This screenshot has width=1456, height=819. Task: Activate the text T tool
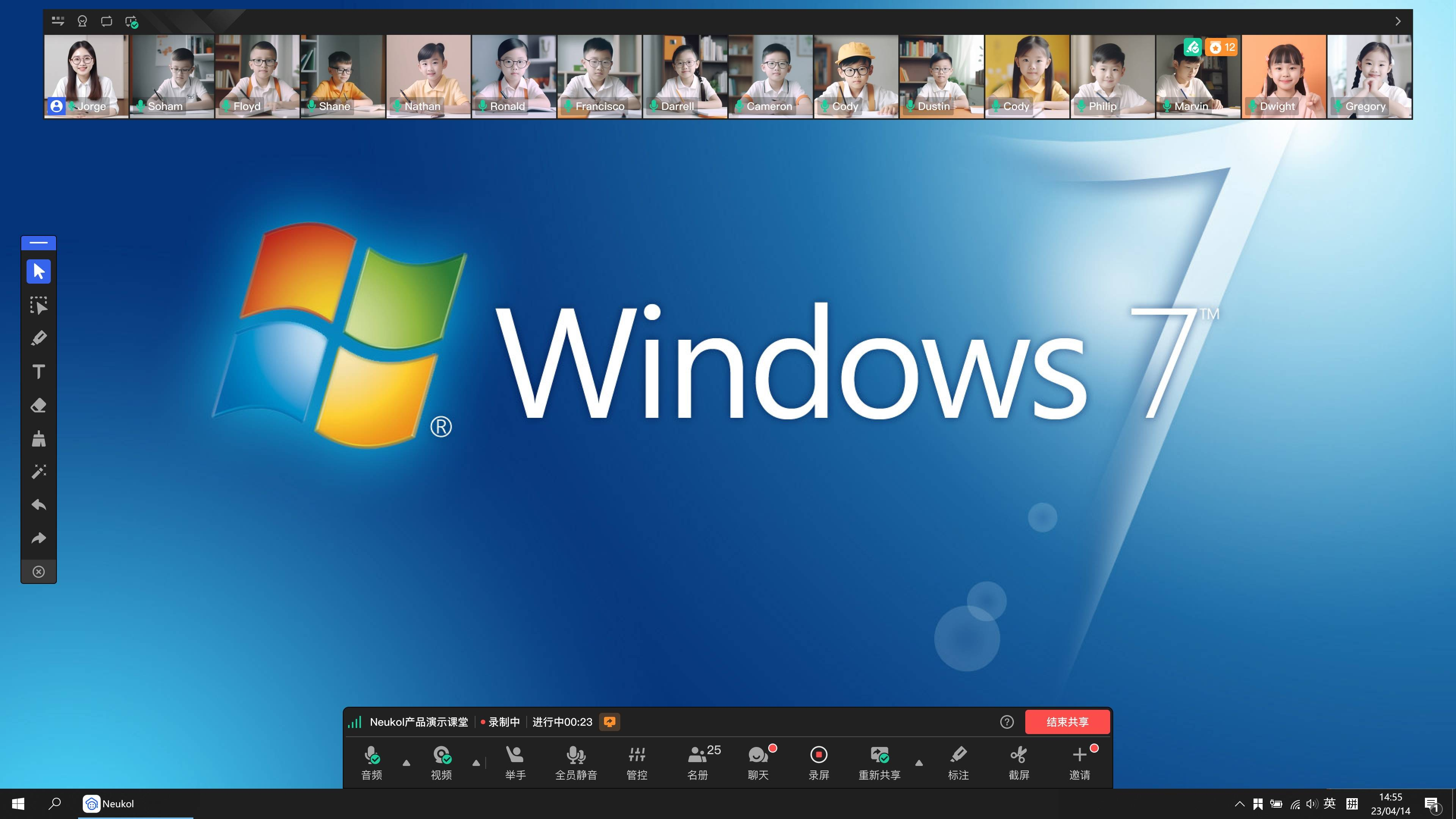click(38, 371)
